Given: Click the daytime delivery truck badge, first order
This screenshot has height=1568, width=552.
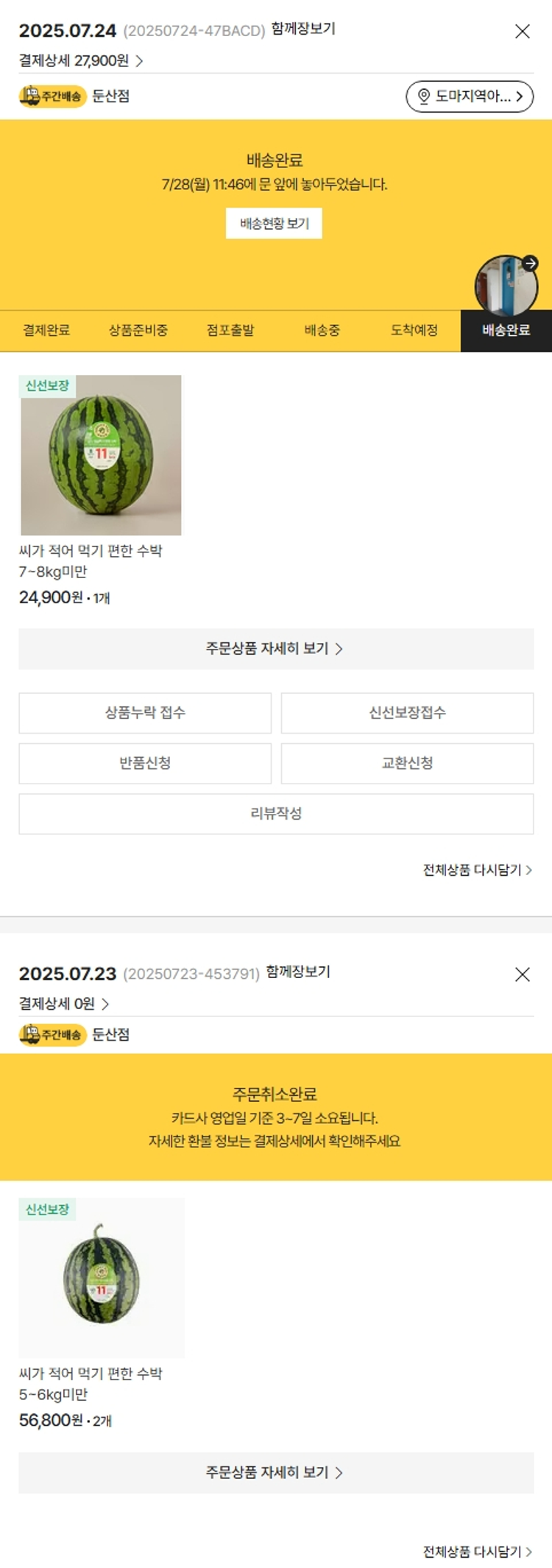Looking at the screenshot, I should (52, 96).
